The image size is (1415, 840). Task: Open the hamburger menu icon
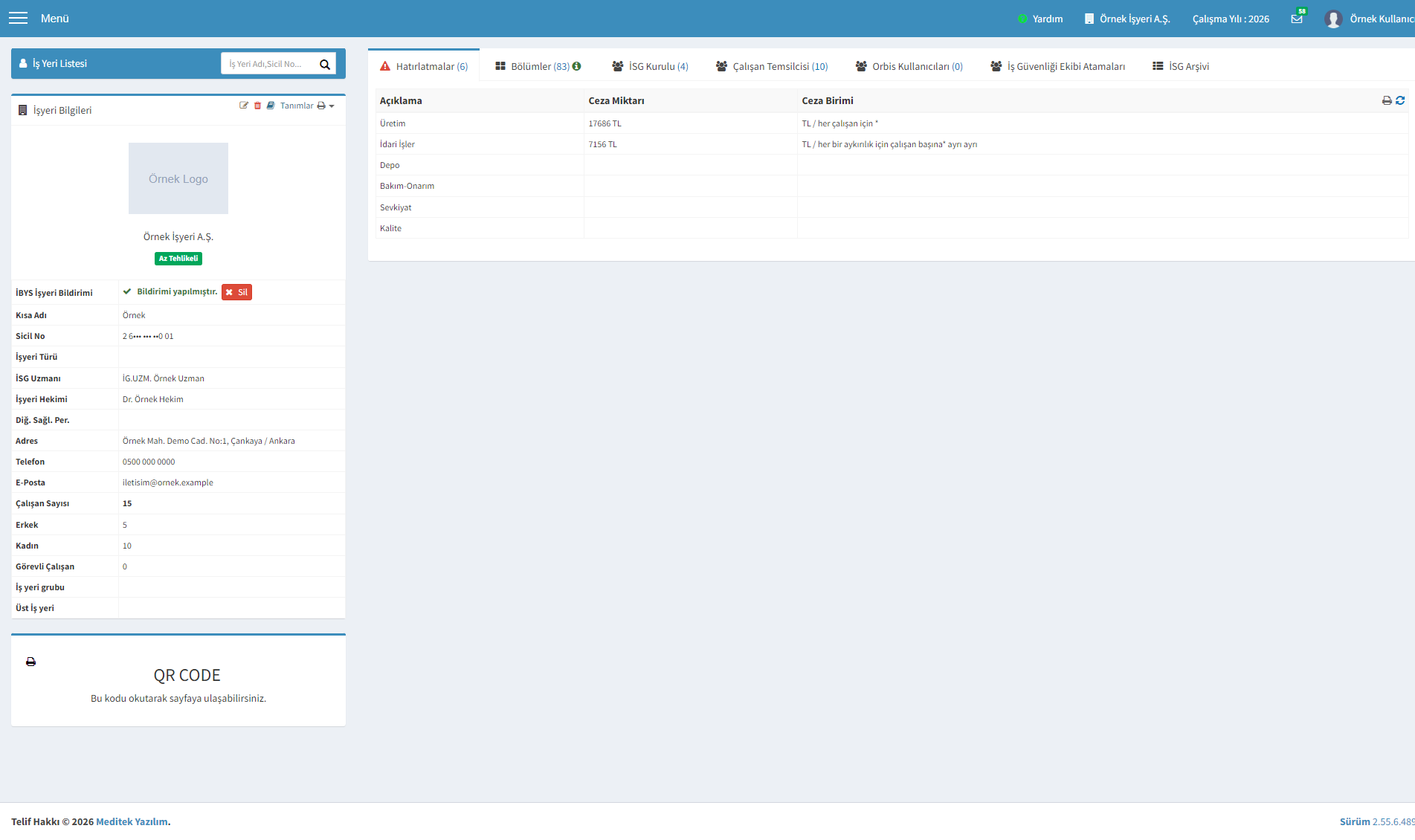[18, 18]
